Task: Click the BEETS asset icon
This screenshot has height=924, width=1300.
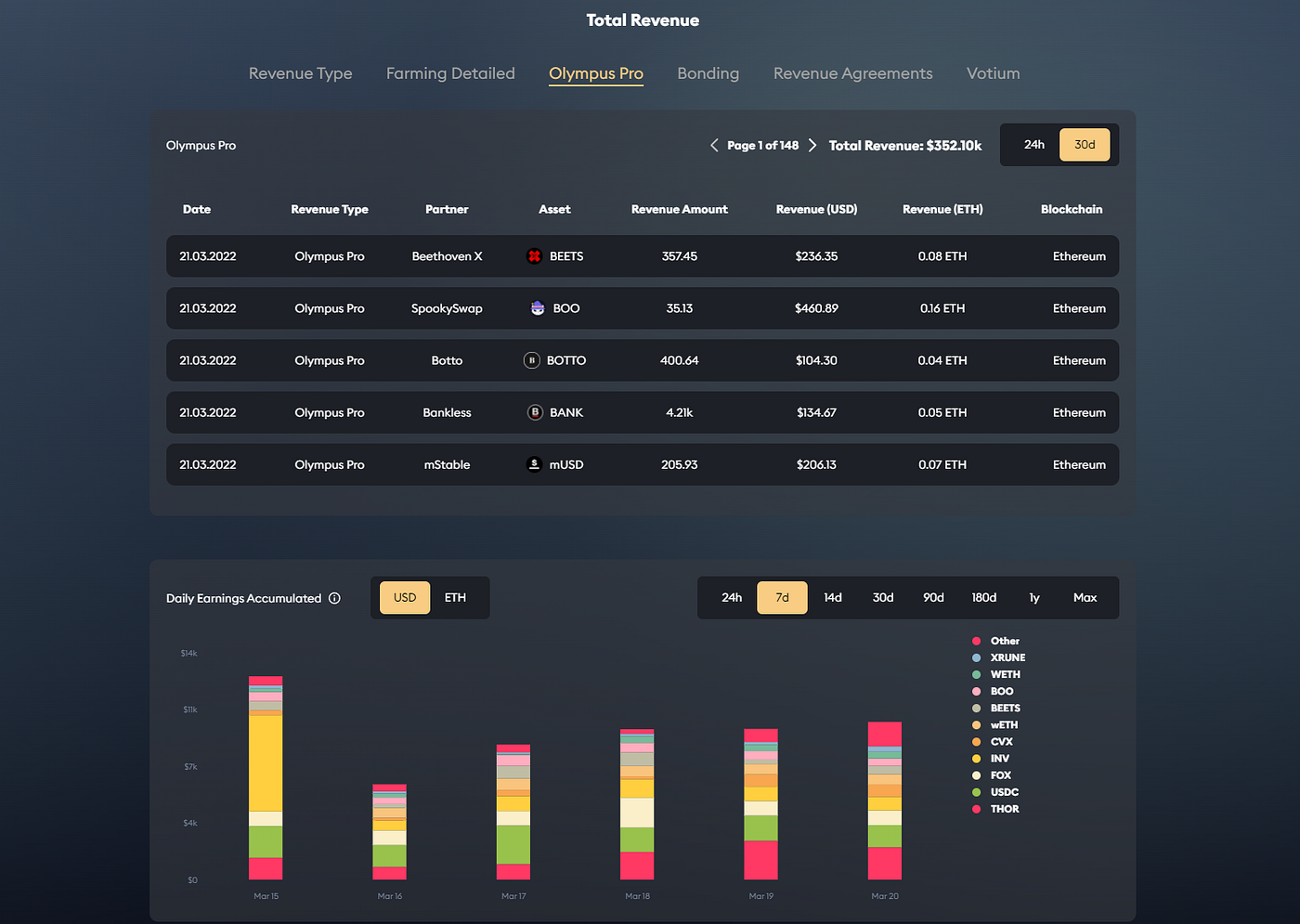Action: 534,256
